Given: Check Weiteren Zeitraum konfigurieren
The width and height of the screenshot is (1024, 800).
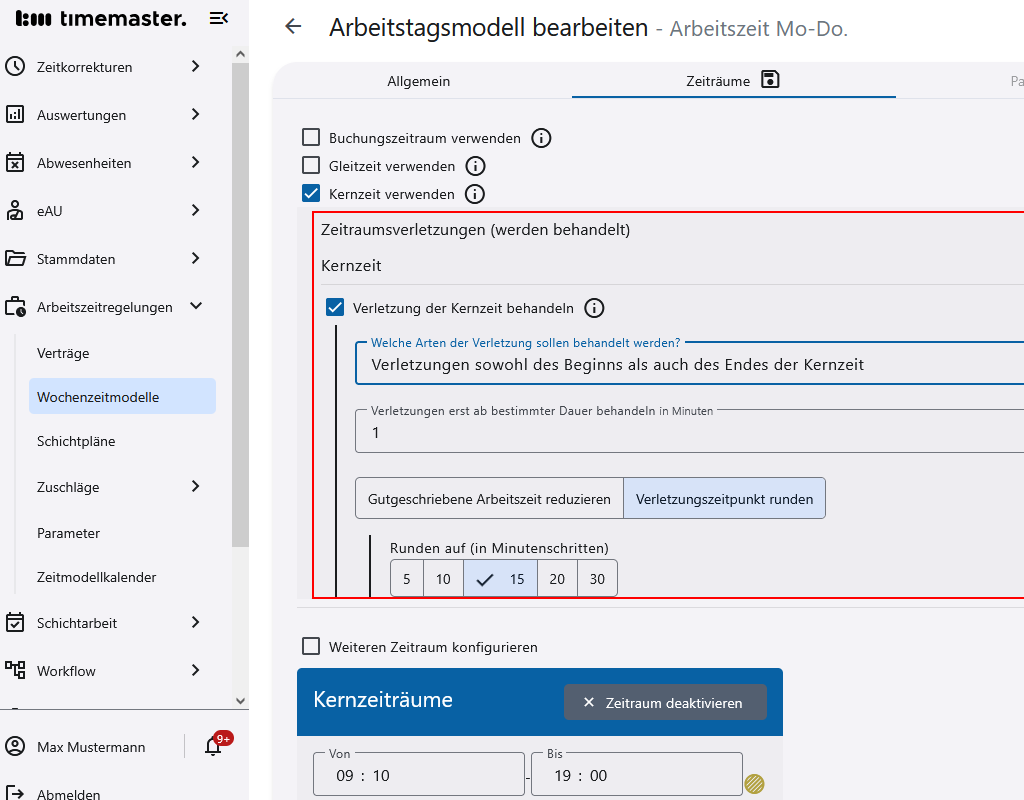Looking at the screenshot, I should [311, 647].
